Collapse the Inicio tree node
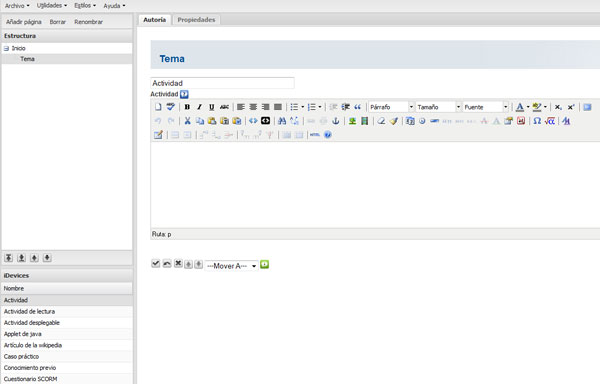The width and height of the screenshot is (600, 384). click(6, 49)
